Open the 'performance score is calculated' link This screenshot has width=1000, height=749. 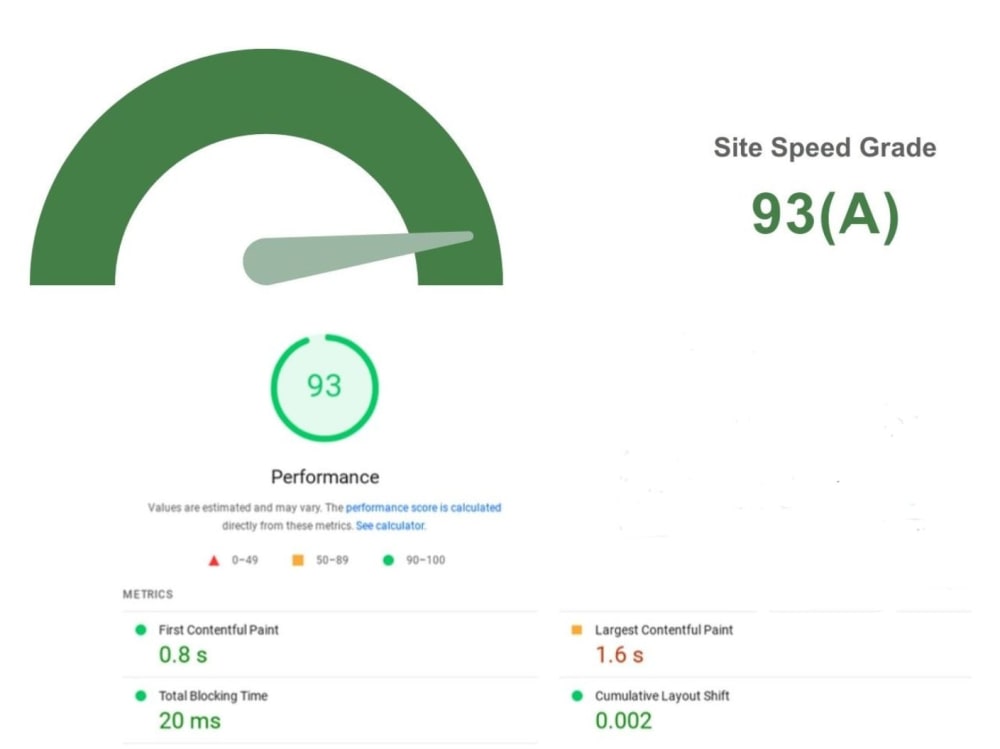pos(423,508)
